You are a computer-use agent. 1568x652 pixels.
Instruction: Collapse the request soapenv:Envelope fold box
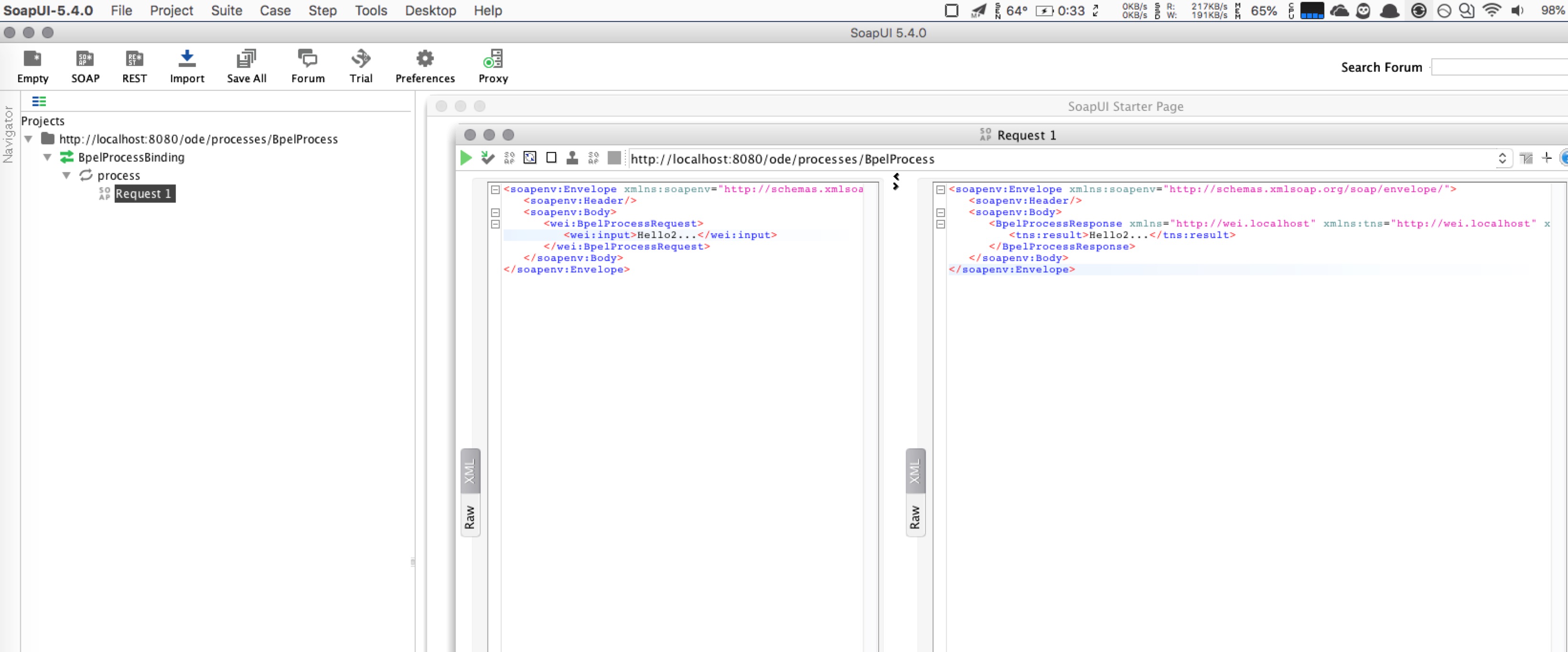coord(495,189)
